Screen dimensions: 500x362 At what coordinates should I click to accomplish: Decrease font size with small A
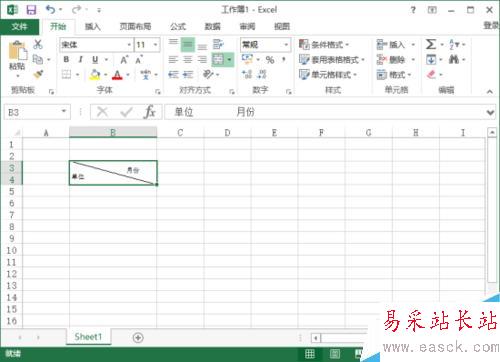tap(139, 60)
